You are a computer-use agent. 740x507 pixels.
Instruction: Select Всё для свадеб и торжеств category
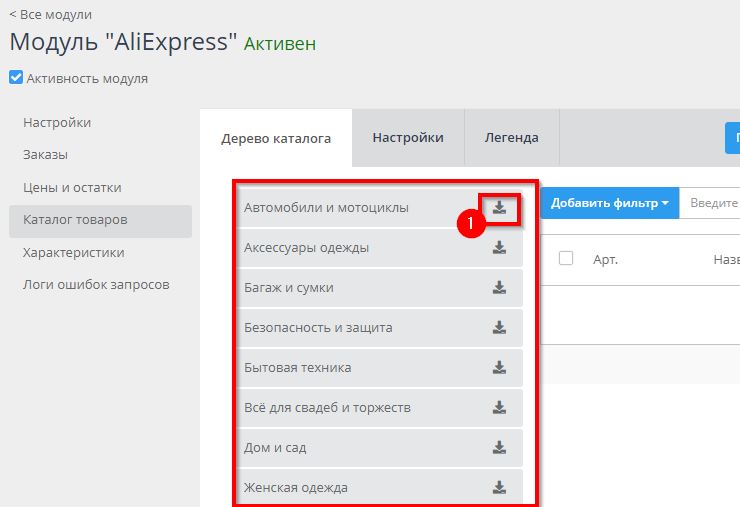[380, 407]
